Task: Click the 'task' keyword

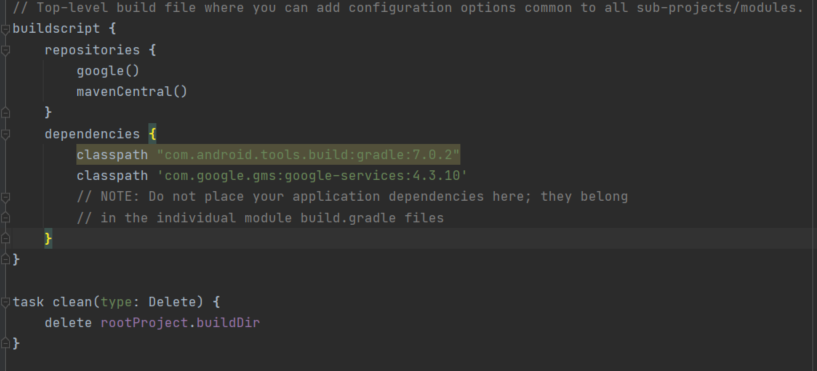Action: [x=28, y=302]
